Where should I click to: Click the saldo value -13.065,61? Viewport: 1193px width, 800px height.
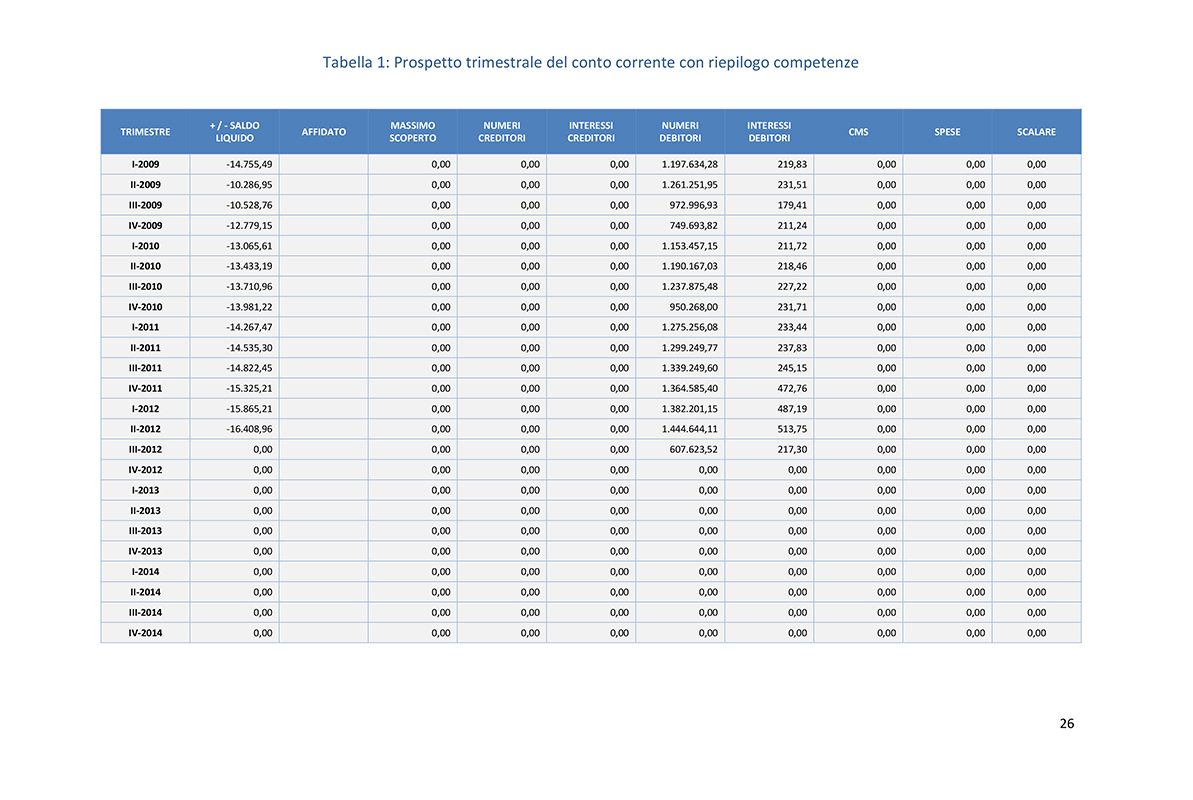tap(249, 246)
